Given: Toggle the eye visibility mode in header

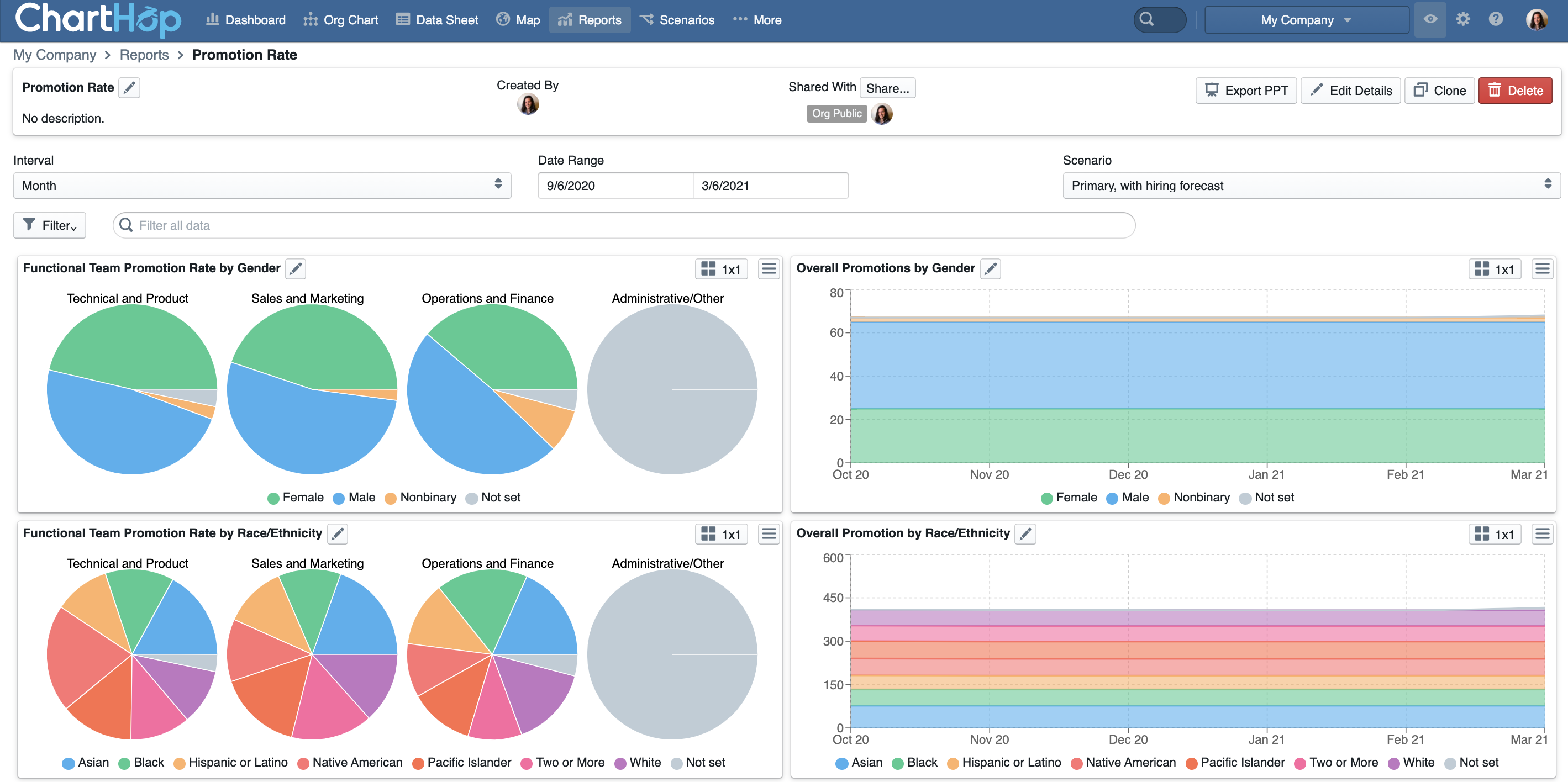Looking at the screenshot, I should click(x=1430, y=19).
